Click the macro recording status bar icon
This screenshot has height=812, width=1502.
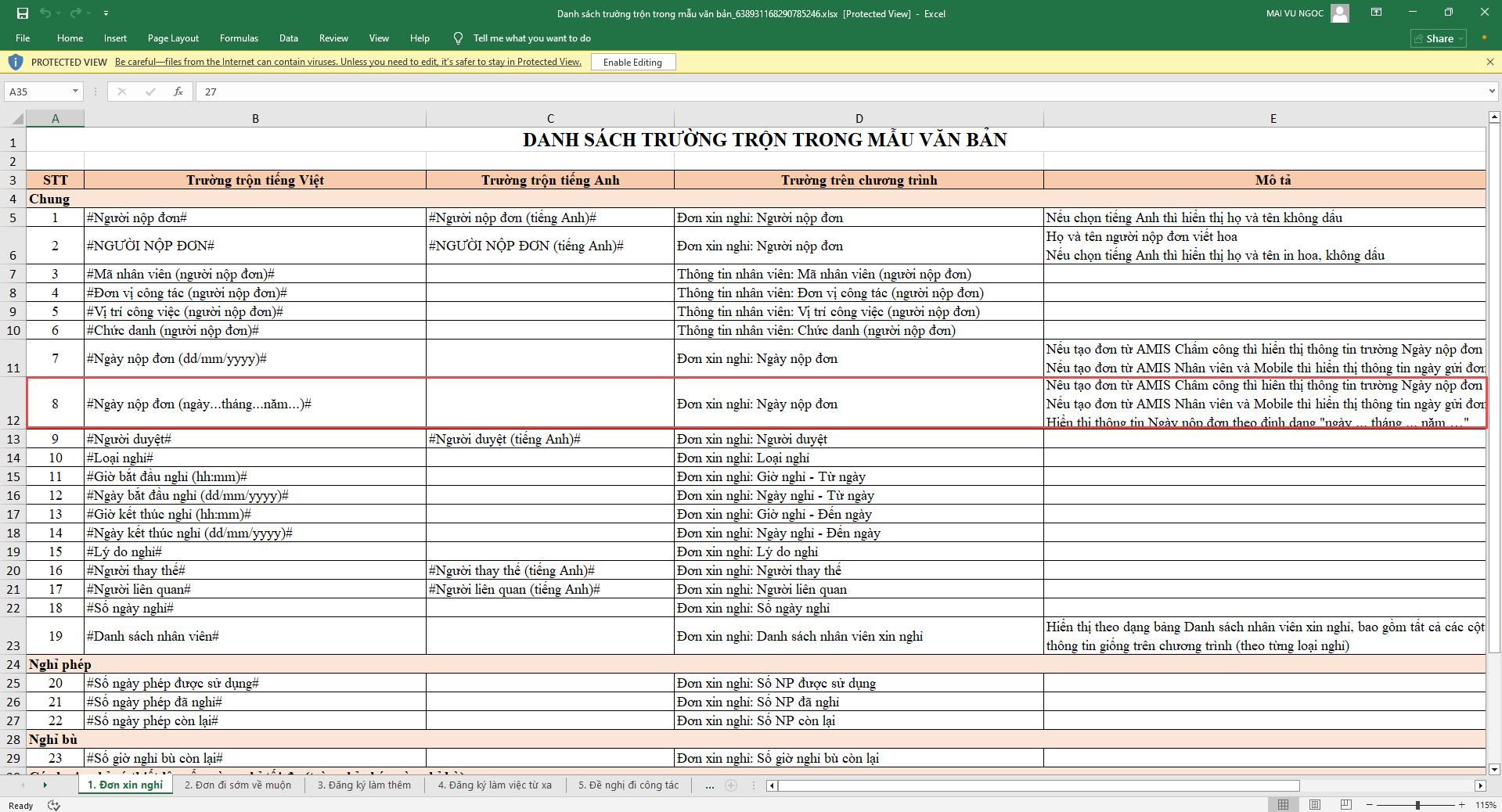[54, 805]
